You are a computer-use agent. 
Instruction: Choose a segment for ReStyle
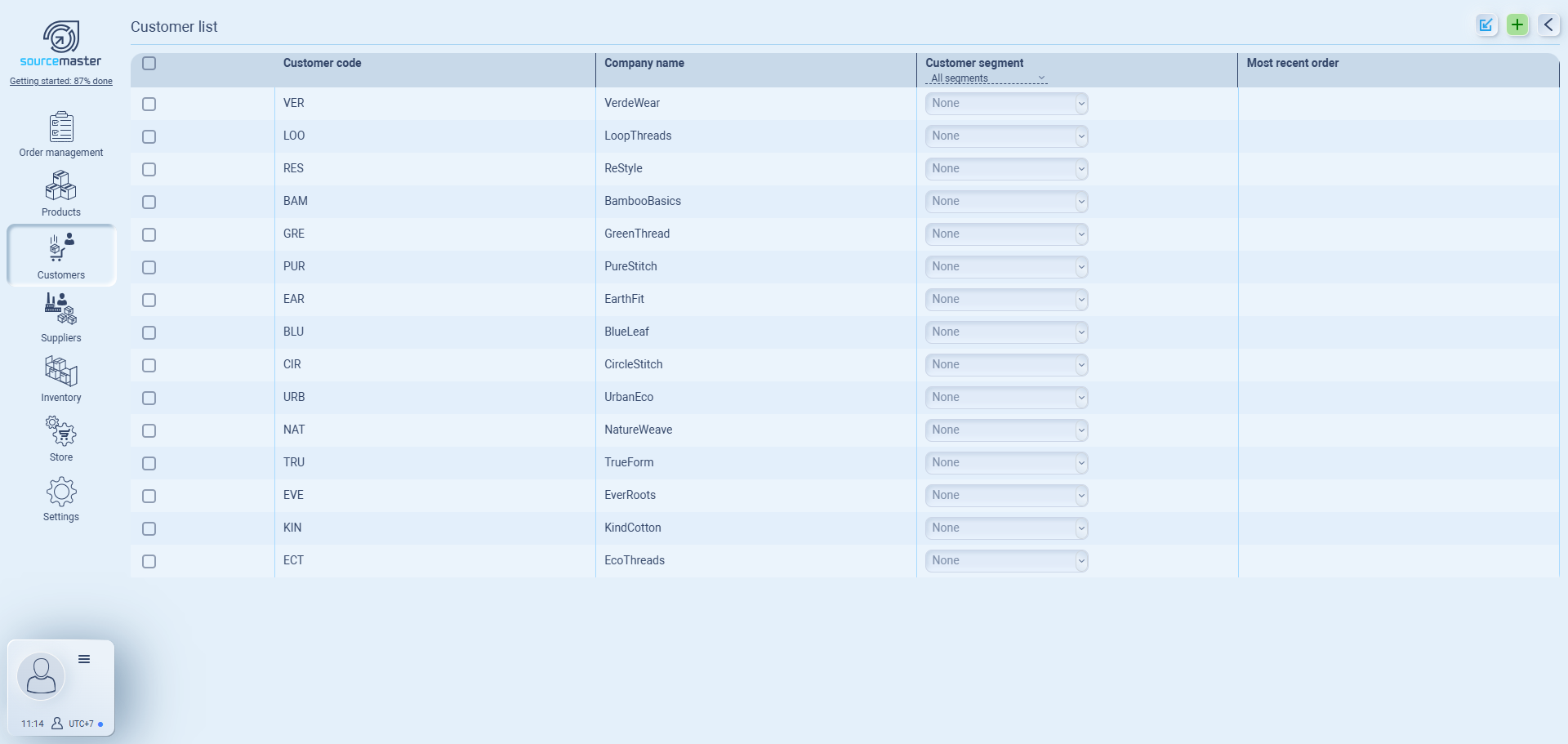coord(1006,169)
